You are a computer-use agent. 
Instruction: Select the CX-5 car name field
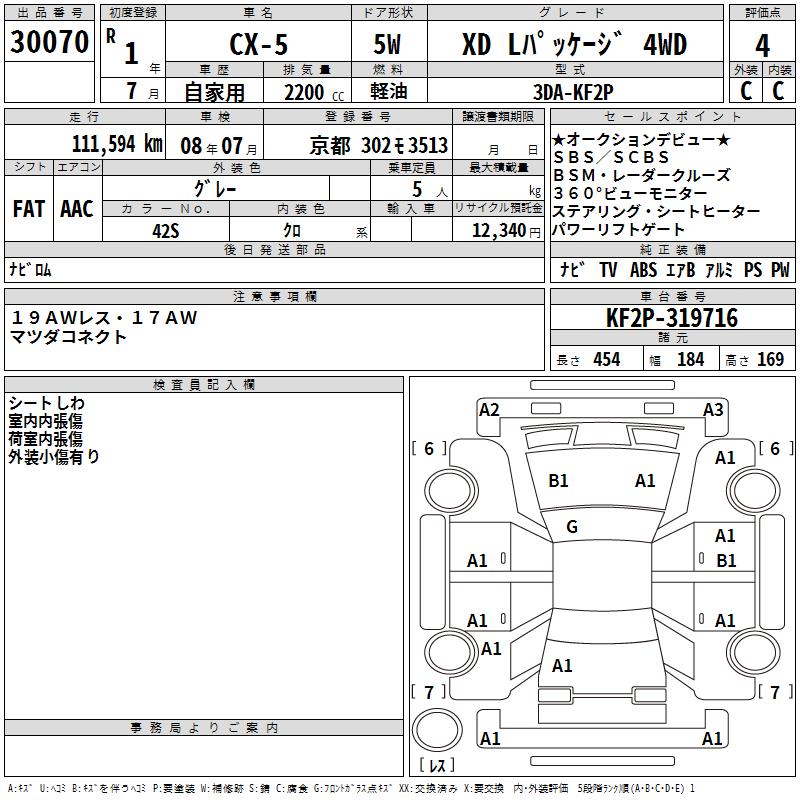click(x=257, y=44)
